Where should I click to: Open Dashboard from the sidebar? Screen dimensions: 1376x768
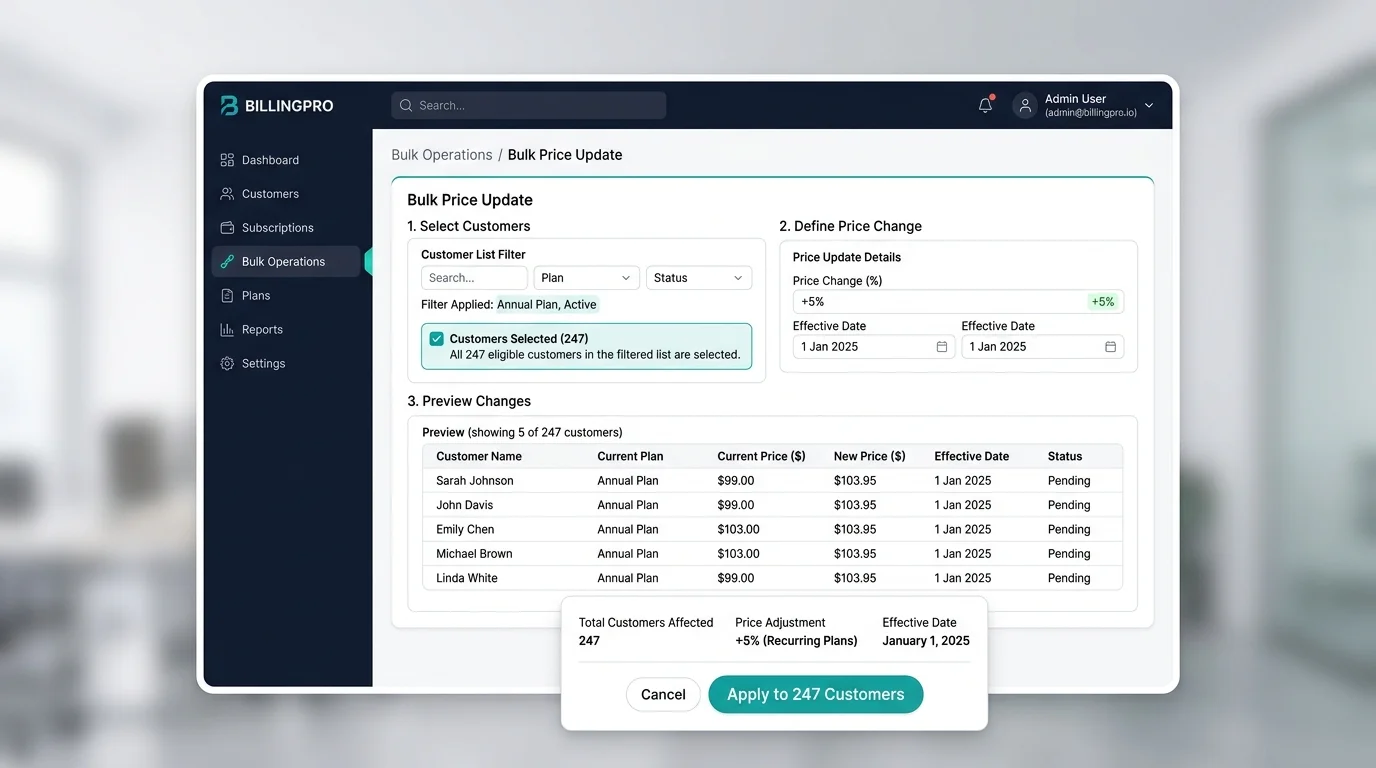pos(228,159)
